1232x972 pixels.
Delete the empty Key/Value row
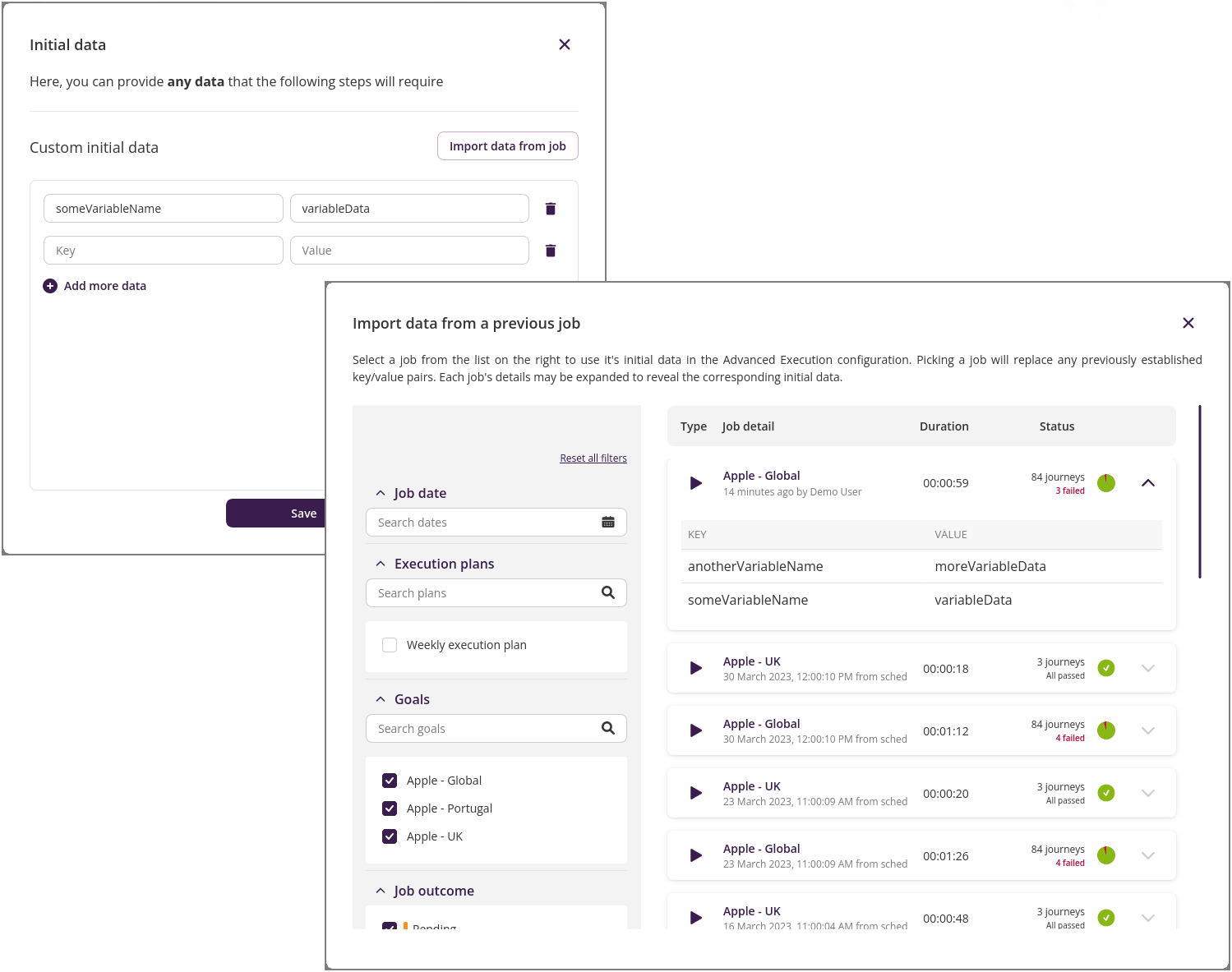[550, 250]
